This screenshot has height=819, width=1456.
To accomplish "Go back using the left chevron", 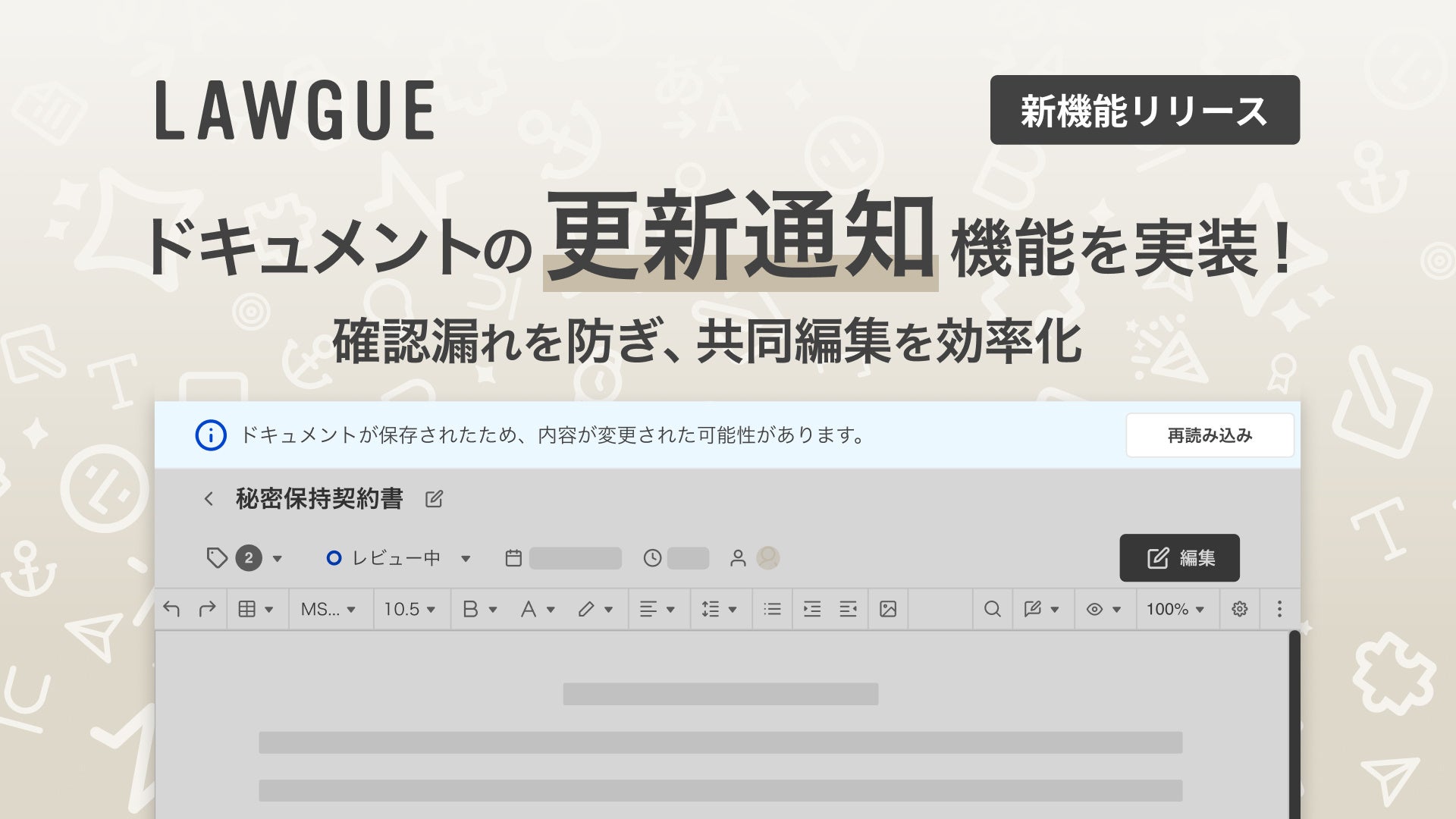I will tap(209, 499).
